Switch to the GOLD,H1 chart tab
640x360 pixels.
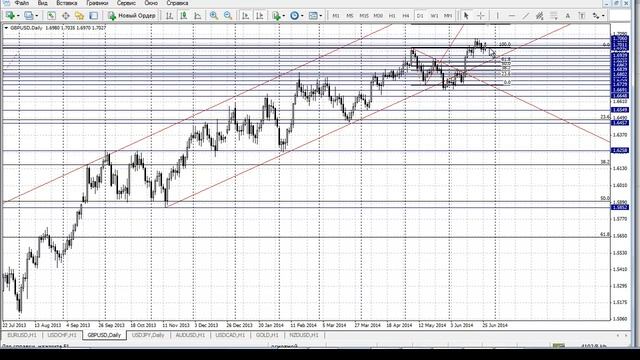267,335
